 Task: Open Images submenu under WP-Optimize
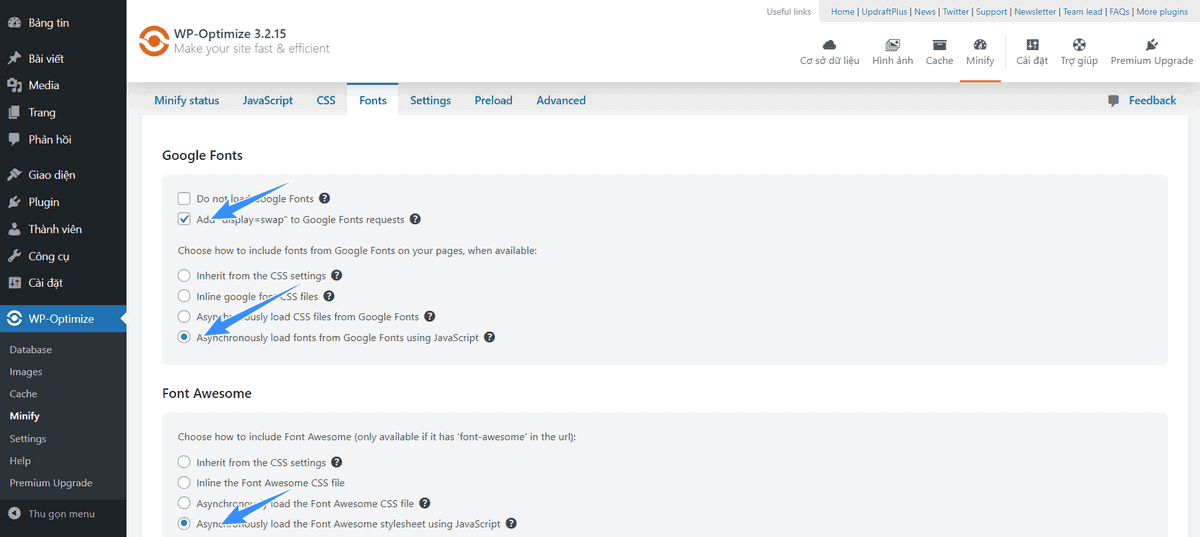(x=26, y=372)
